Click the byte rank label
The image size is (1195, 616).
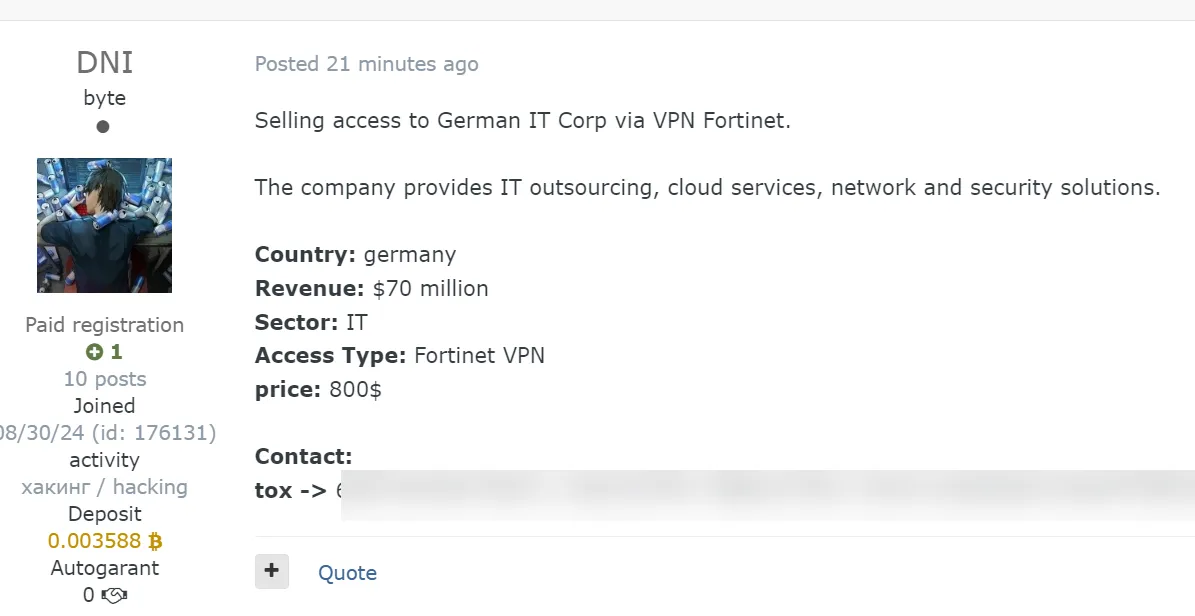(104, 98)
